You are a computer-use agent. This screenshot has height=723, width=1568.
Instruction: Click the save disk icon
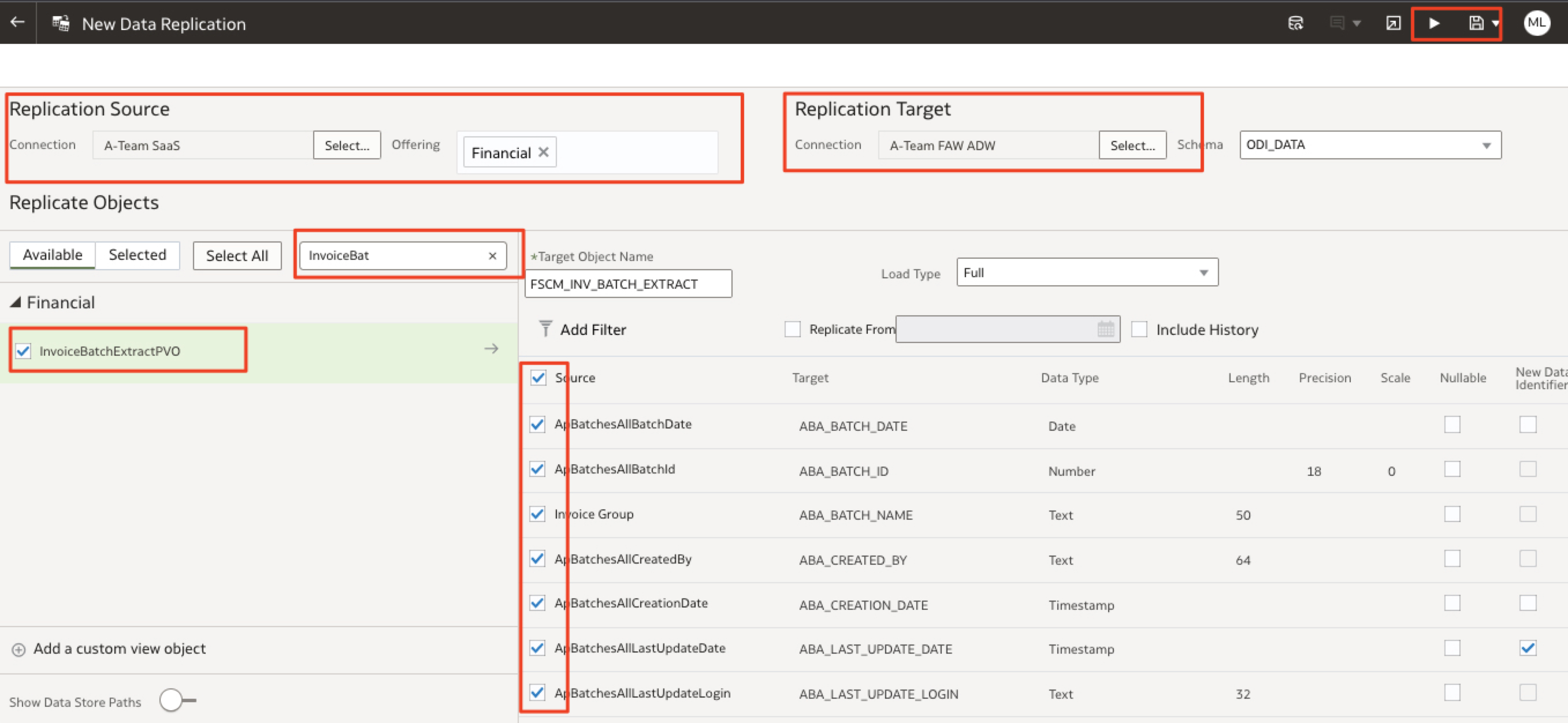pos(1476,23)
